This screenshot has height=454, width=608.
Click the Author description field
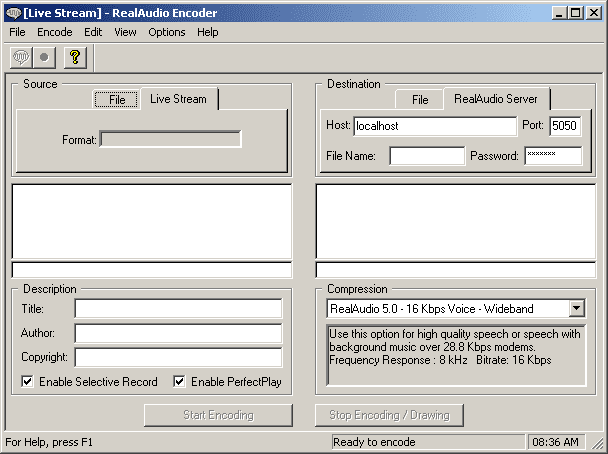coord(178,333)
